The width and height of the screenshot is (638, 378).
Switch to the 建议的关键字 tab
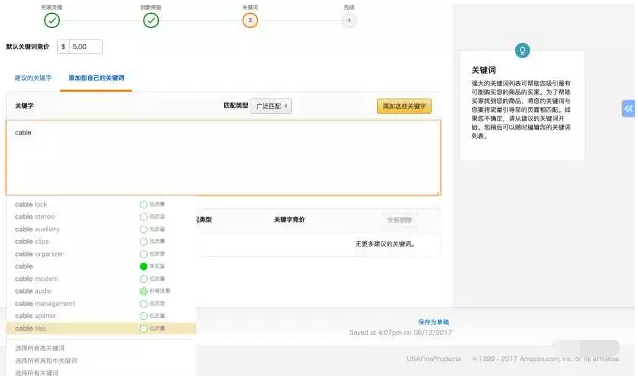33,78
